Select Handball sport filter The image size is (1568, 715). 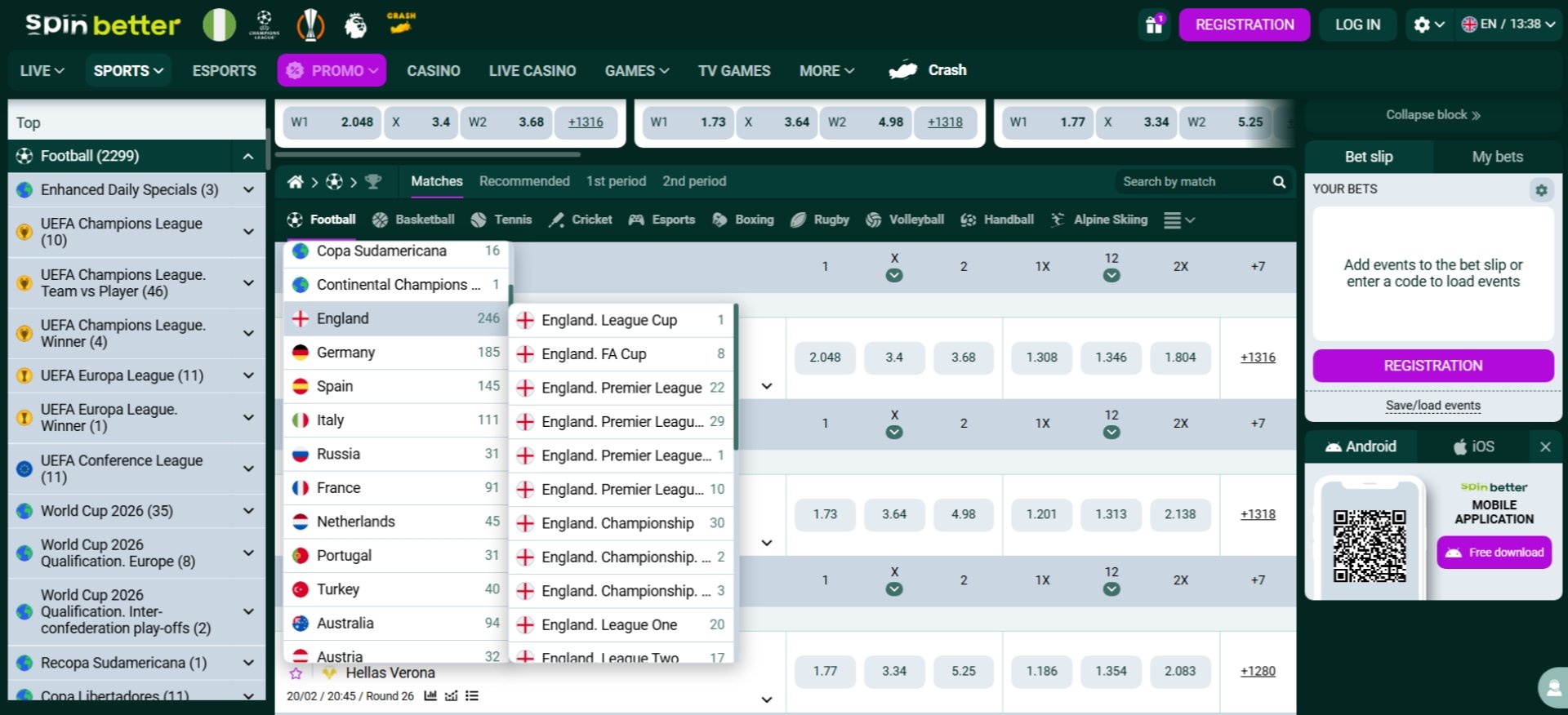point(997,220)
